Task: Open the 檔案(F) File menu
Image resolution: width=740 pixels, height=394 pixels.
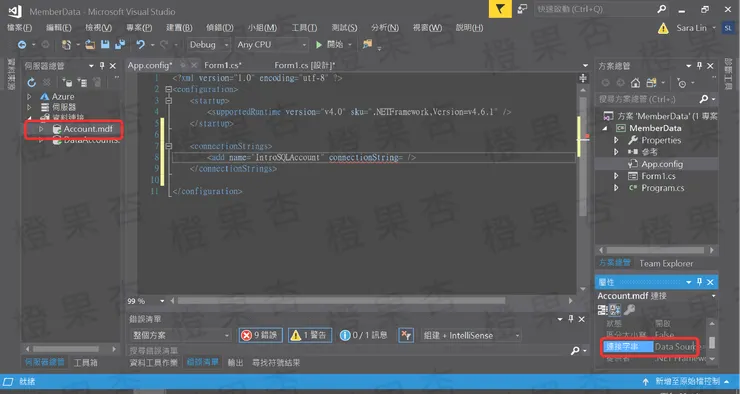Action: pyautogui.click(x=19, y=28)
